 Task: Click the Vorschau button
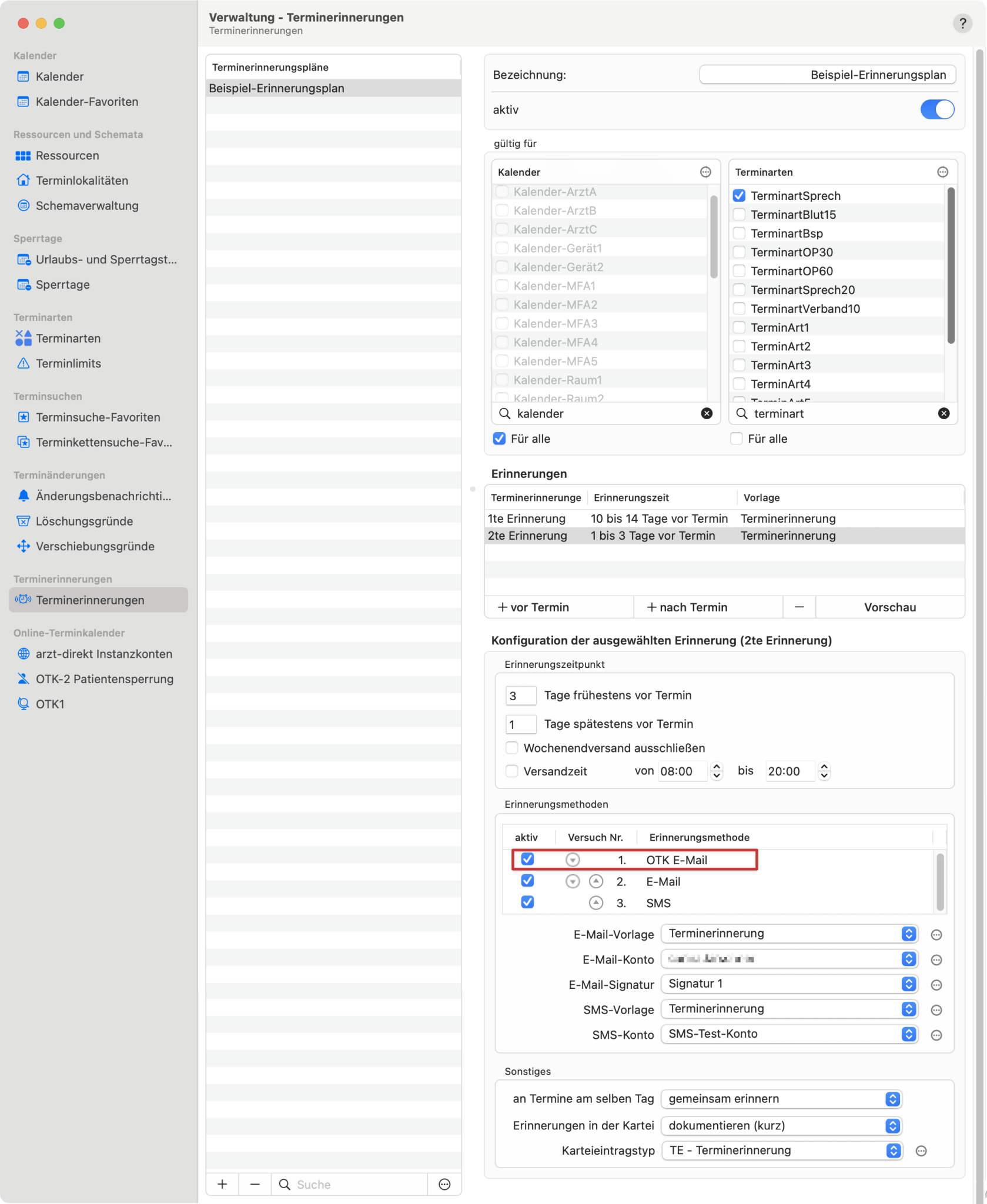tap(889, 607)
